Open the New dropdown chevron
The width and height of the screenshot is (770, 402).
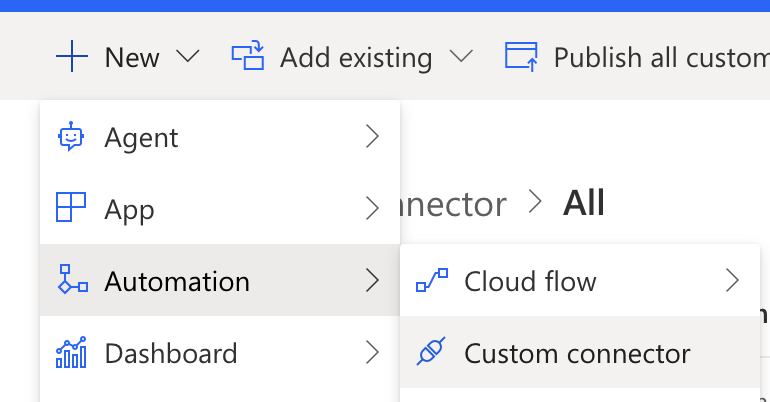(188, 56)
